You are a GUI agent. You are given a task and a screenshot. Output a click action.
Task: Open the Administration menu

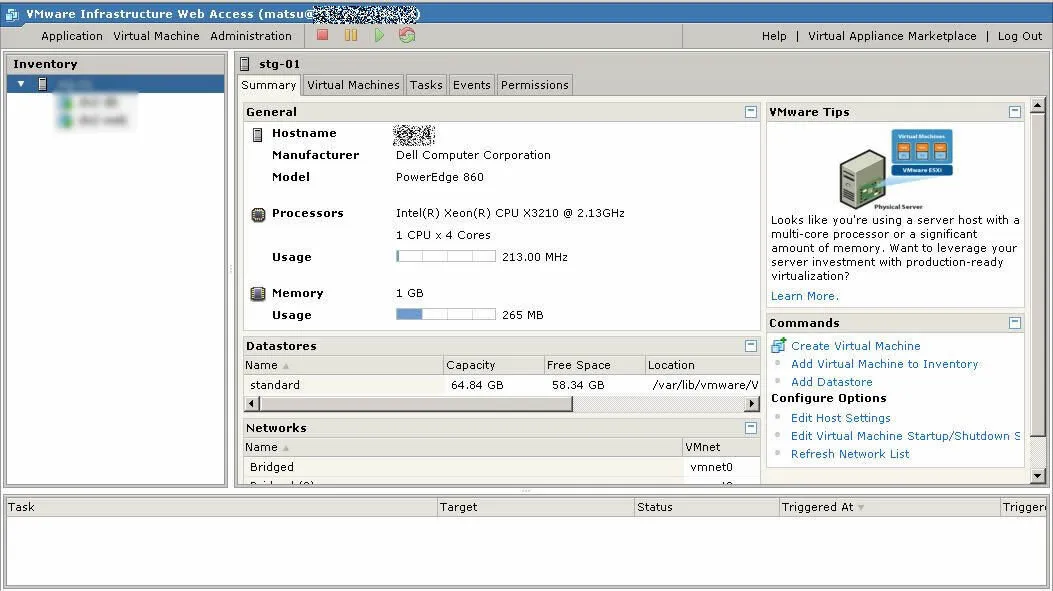(x=250, y=36)
